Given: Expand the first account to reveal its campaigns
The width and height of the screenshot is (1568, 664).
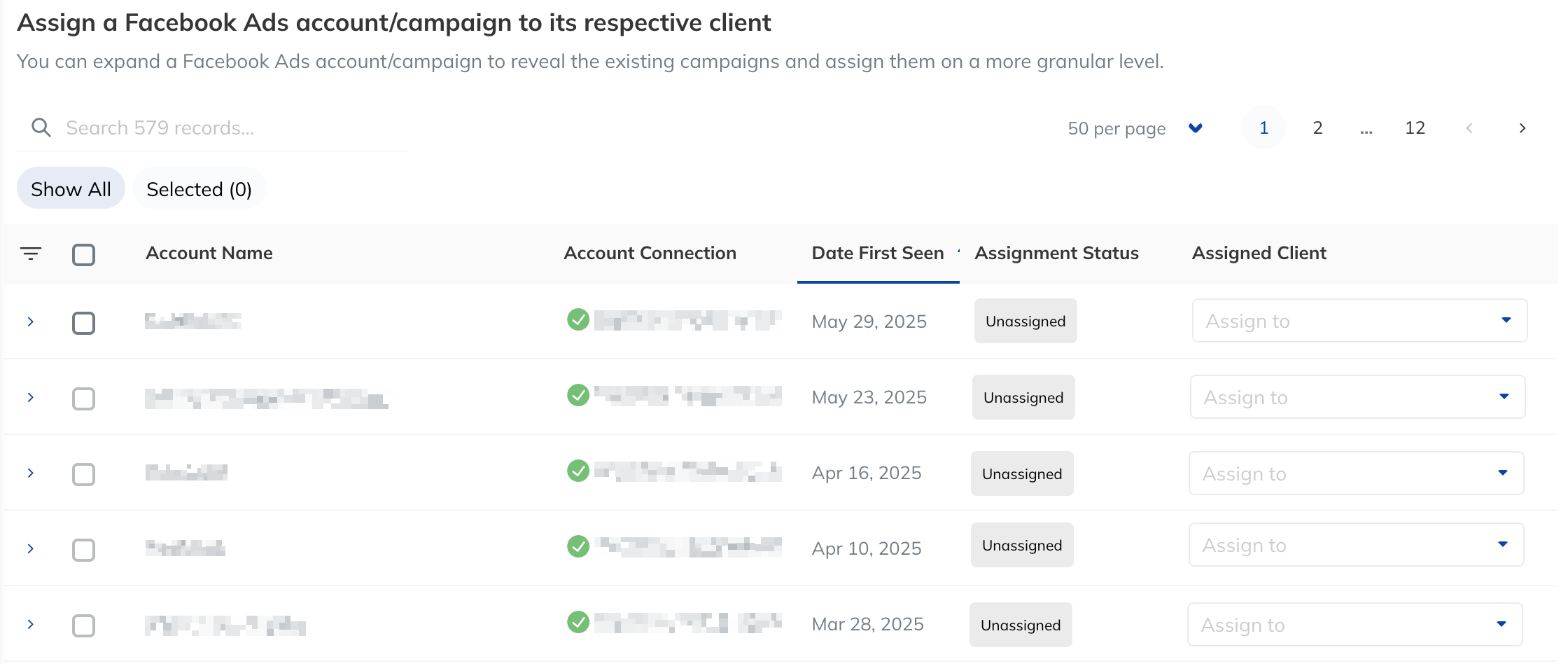Looking at the screenshot, I should coord(30,321).
